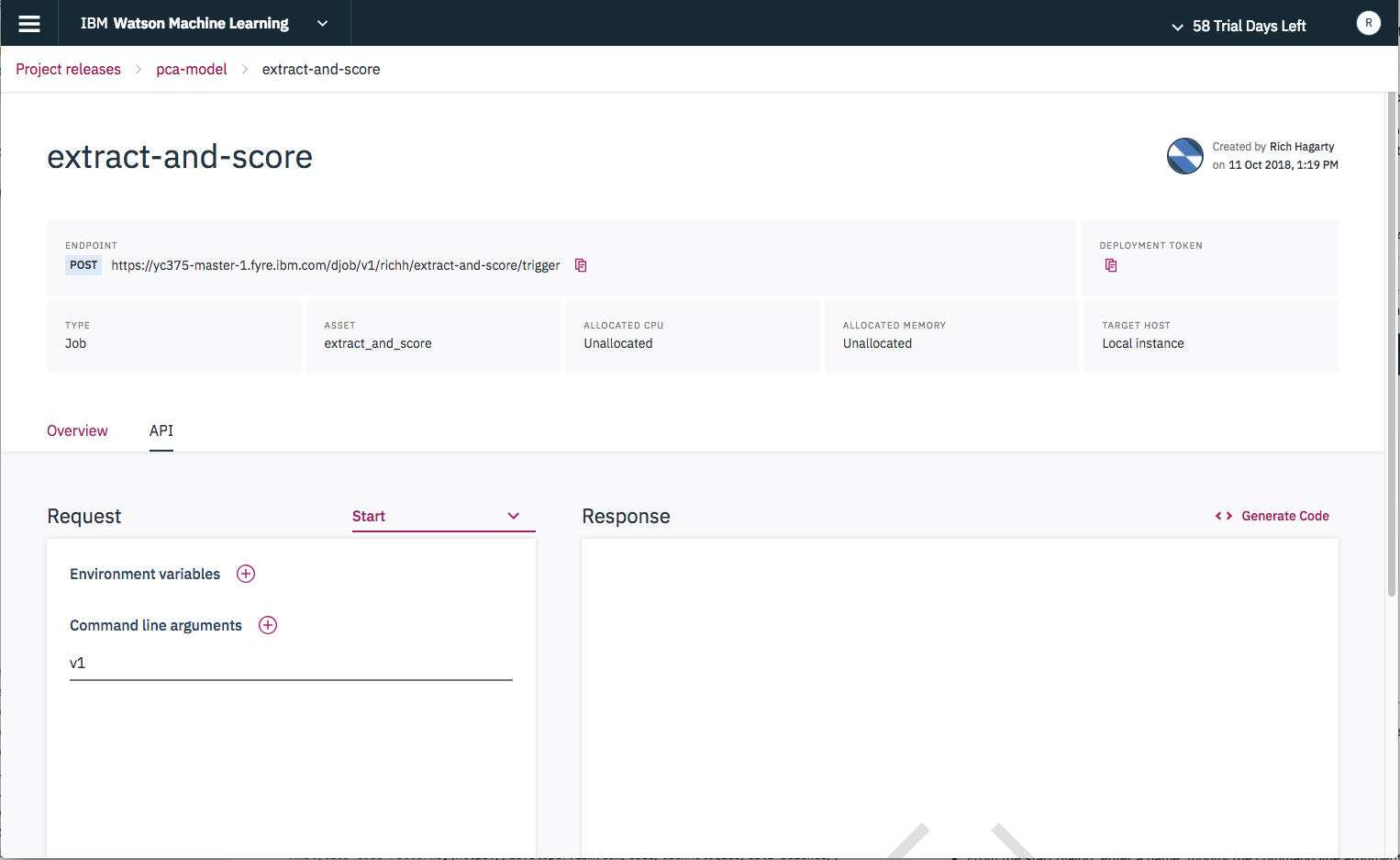
Task: Select the API tab
Action: tap(161, 430)
